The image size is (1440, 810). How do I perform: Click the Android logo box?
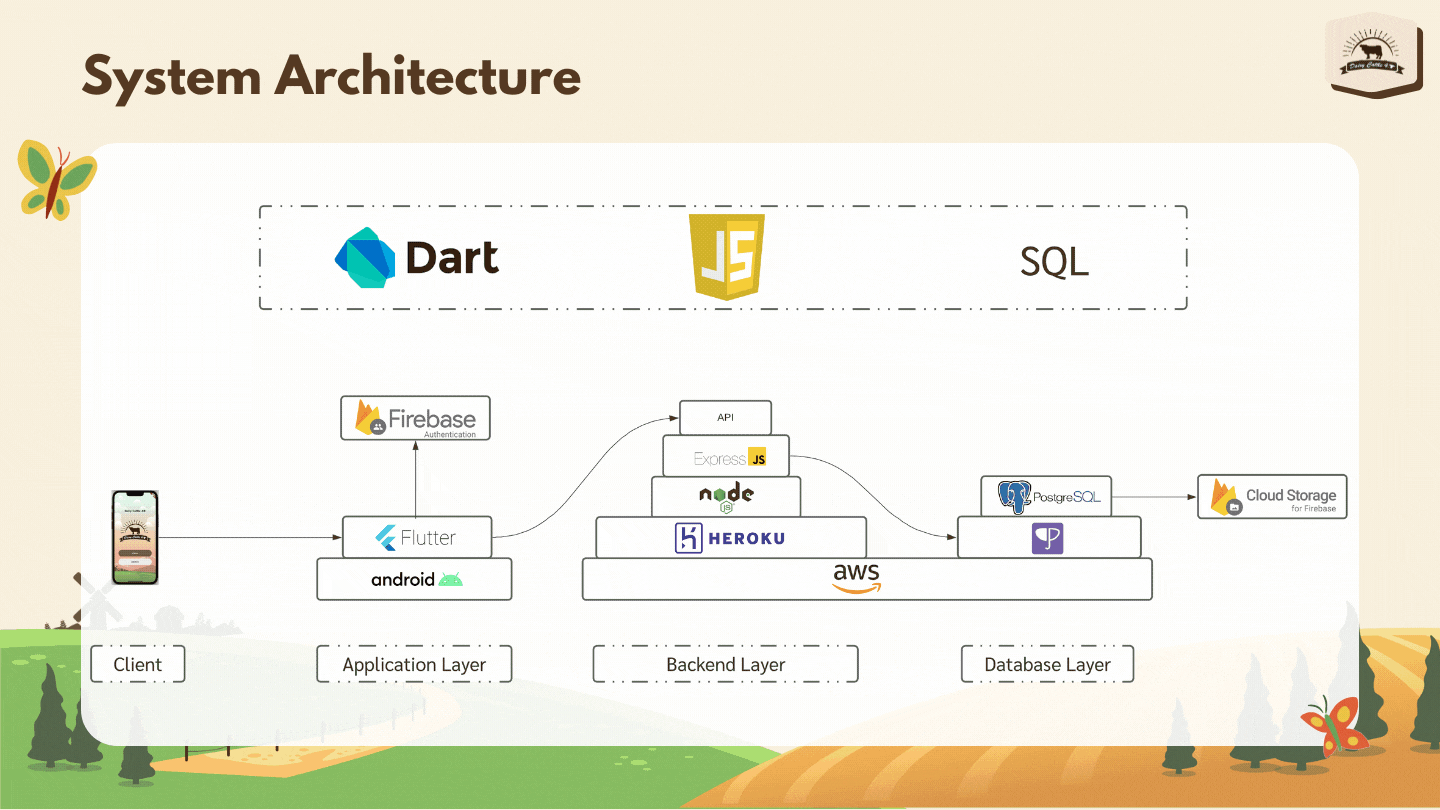(x=415, y=579)
